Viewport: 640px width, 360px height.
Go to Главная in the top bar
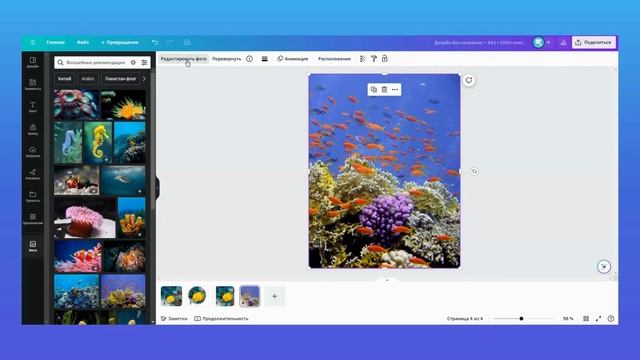[x=56, y=42]
